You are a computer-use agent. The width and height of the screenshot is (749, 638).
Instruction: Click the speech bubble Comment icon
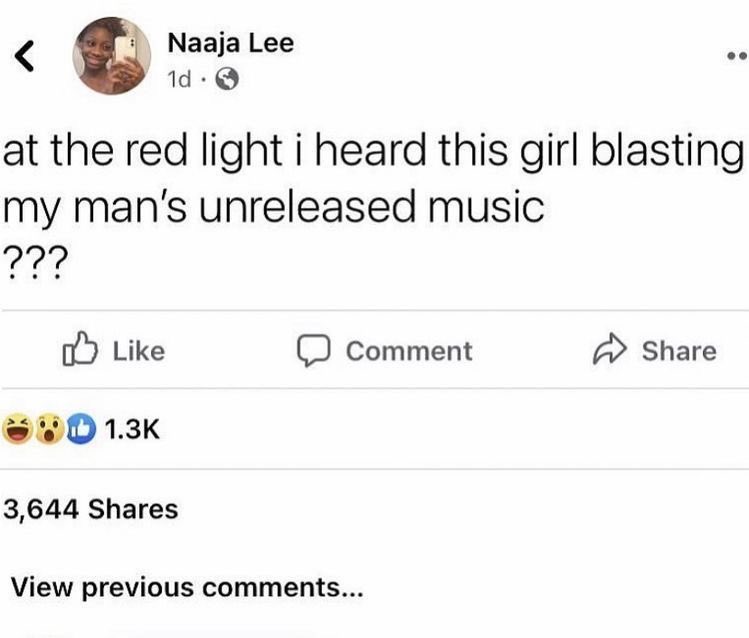point(313,351)
